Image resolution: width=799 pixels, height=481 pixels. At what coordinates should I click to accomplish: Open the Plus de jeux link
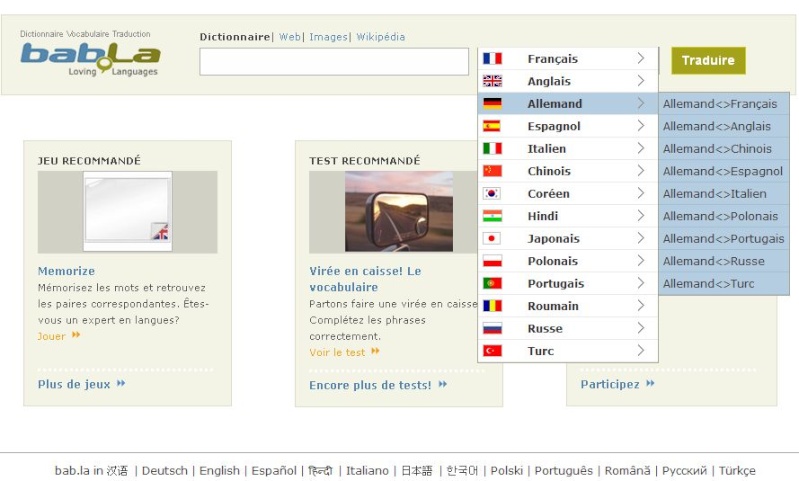[x=74, y=384]
